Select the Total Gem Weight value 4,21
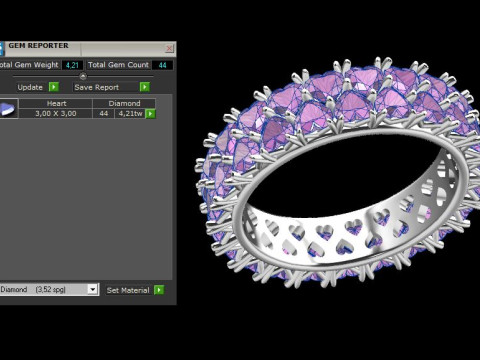Screen dimensions: 480x360 [x=72, y=65]
